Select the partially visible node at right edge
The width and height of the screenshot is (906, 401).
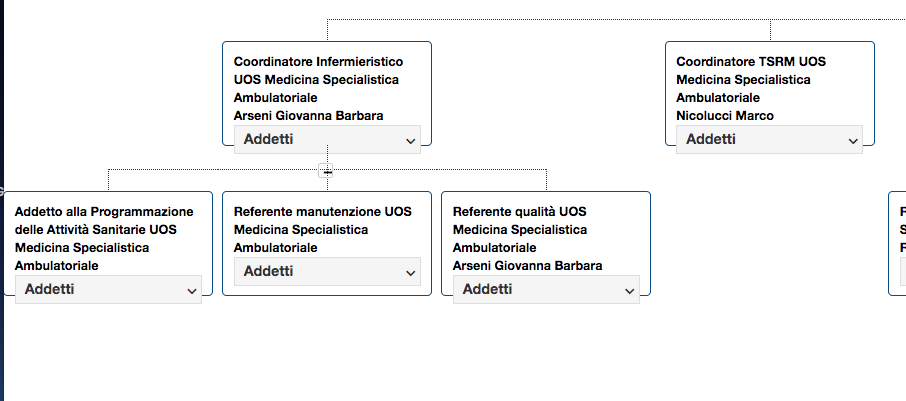click(x=897, y=243)
